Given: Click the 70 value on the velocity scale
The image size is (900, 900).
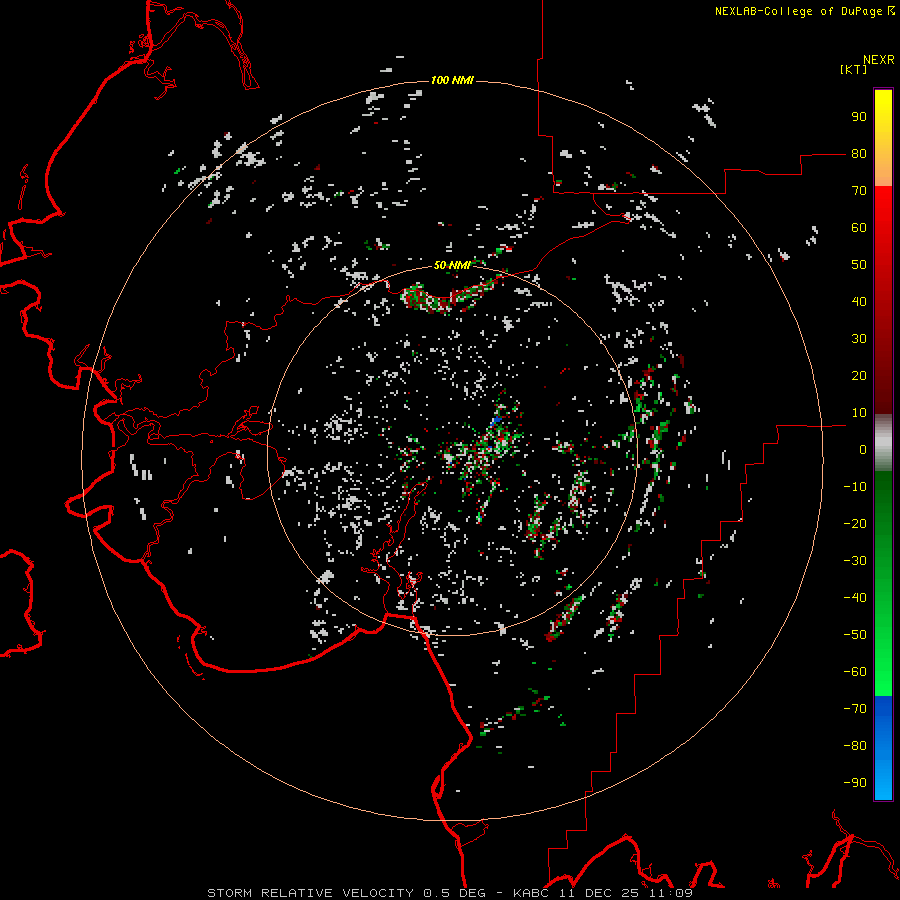Looking at the screenshot, I should tap(859, 191).
